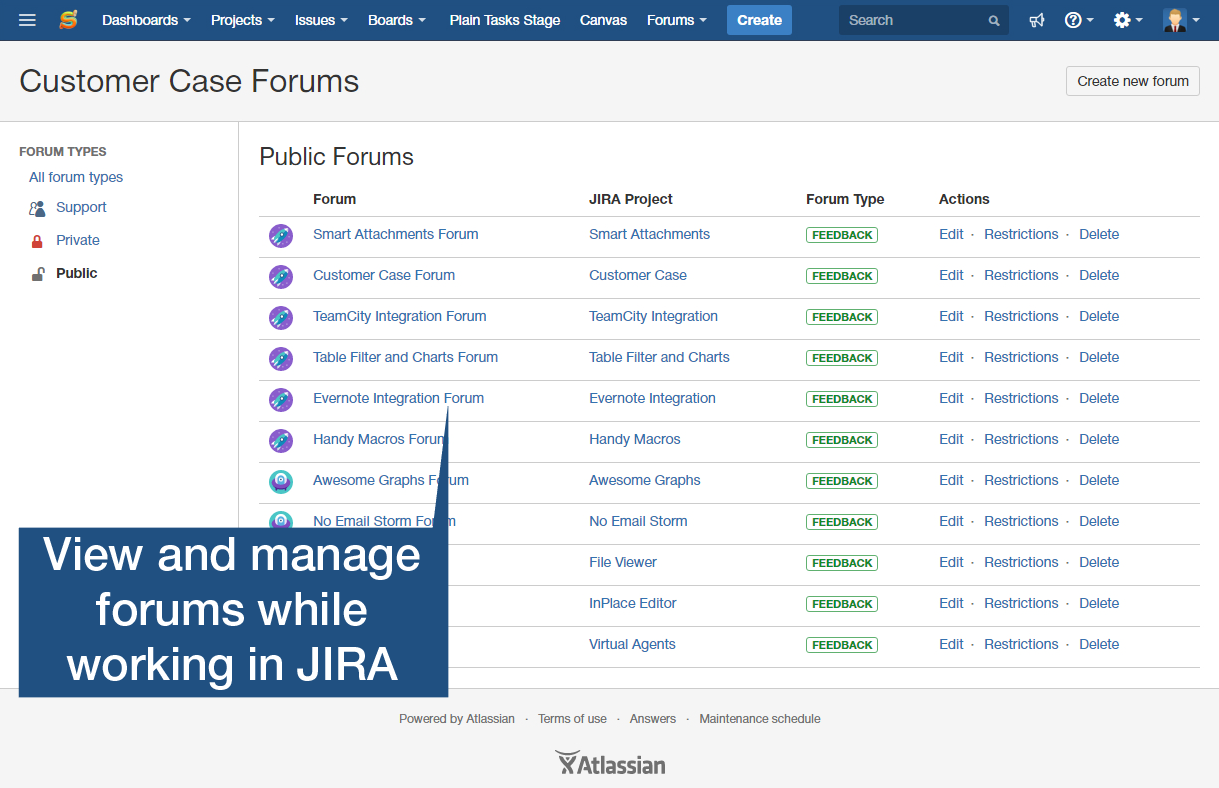1219x788 pixels.
Task: Click the Public unlocked padlock icon
Action: point(37,274)
